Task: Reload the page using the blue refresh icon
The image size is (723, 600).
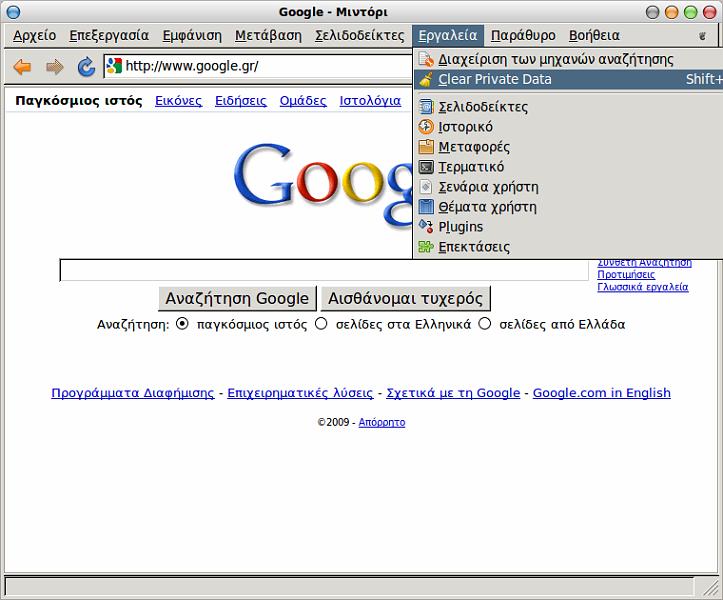Action: pyautogui.click(x=86, y=67)
